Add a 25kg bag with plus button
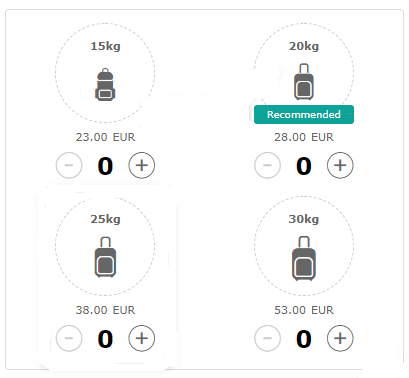This screenshot has height=378, width=409. click(142, 338)
